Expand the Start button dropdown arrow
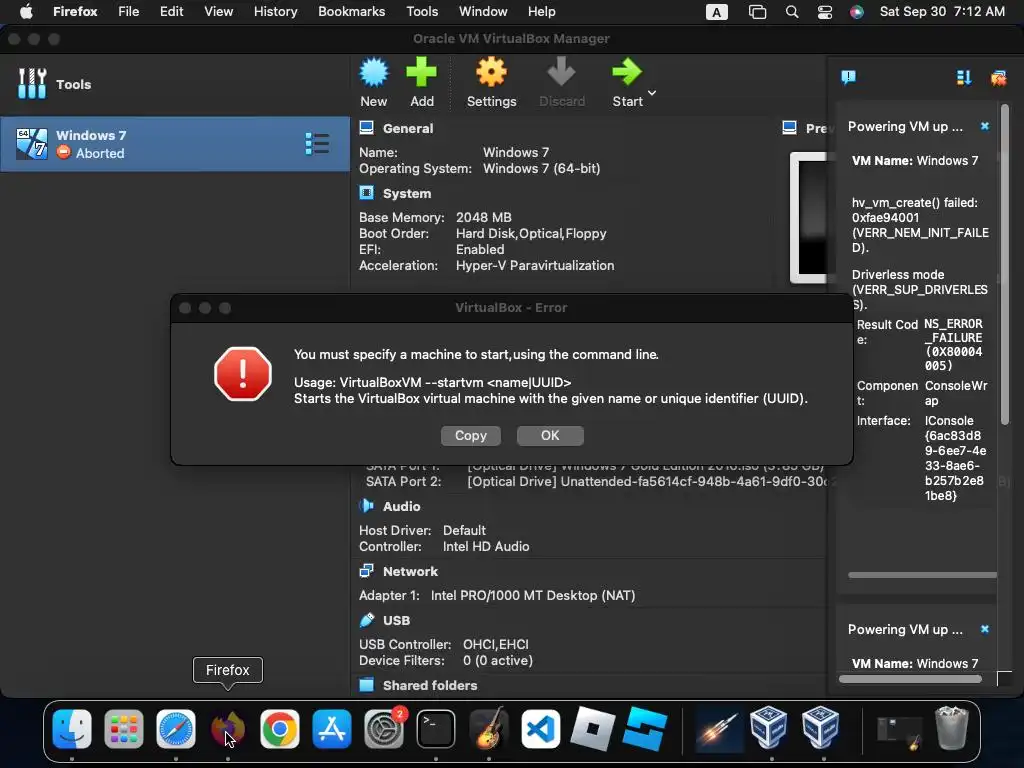 [x=652, y=93]
